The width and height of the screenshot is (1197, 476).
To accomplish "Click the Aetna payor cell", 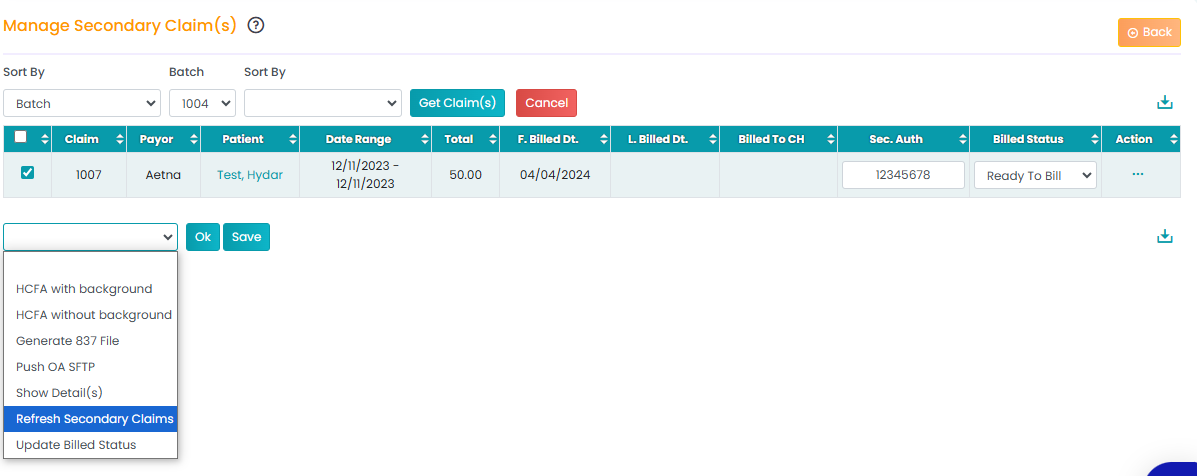I will click(x=163, y=175).
